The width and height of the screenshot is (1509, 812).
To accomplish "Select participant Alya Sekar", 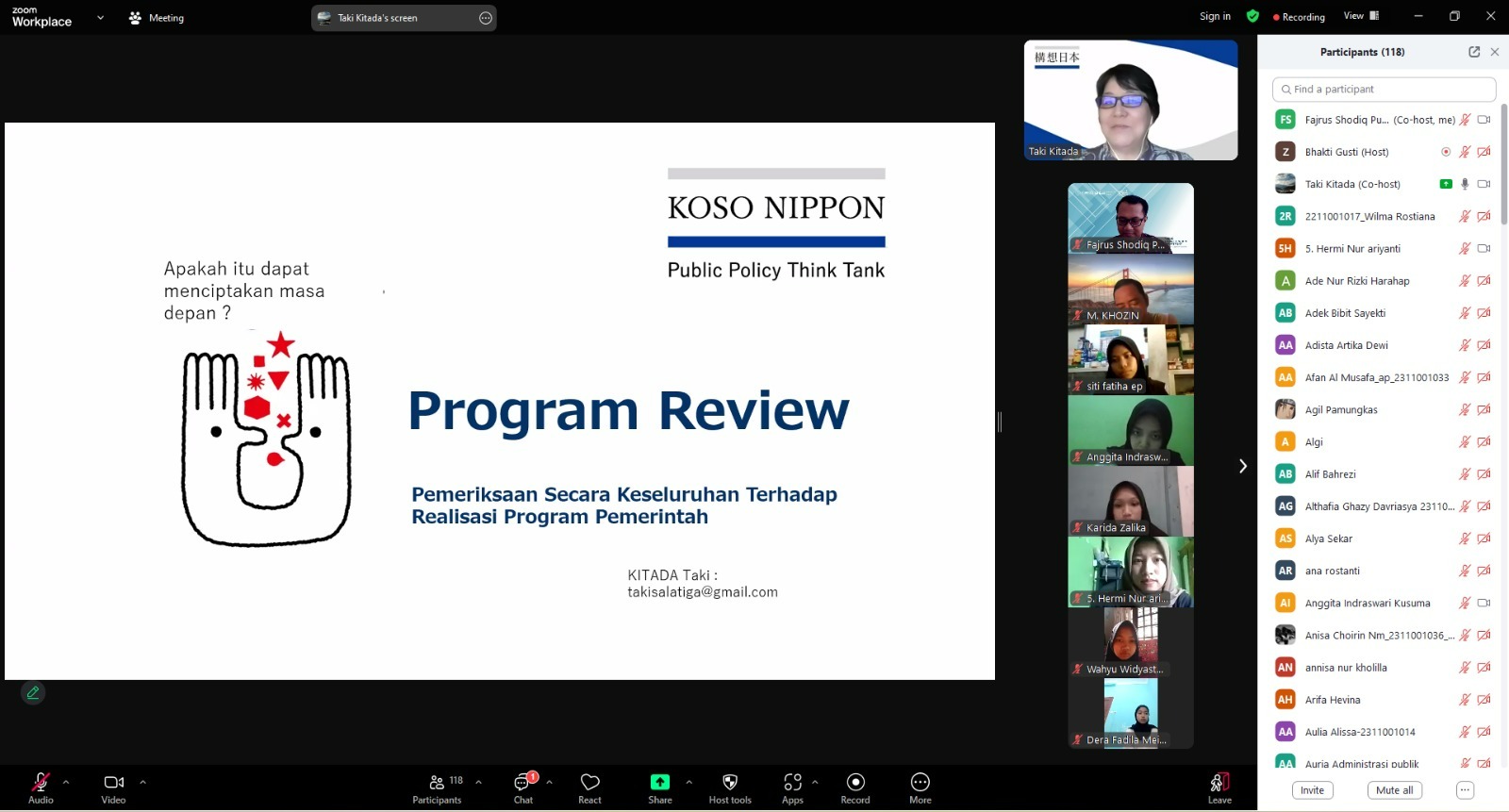I will point(1384,539).
